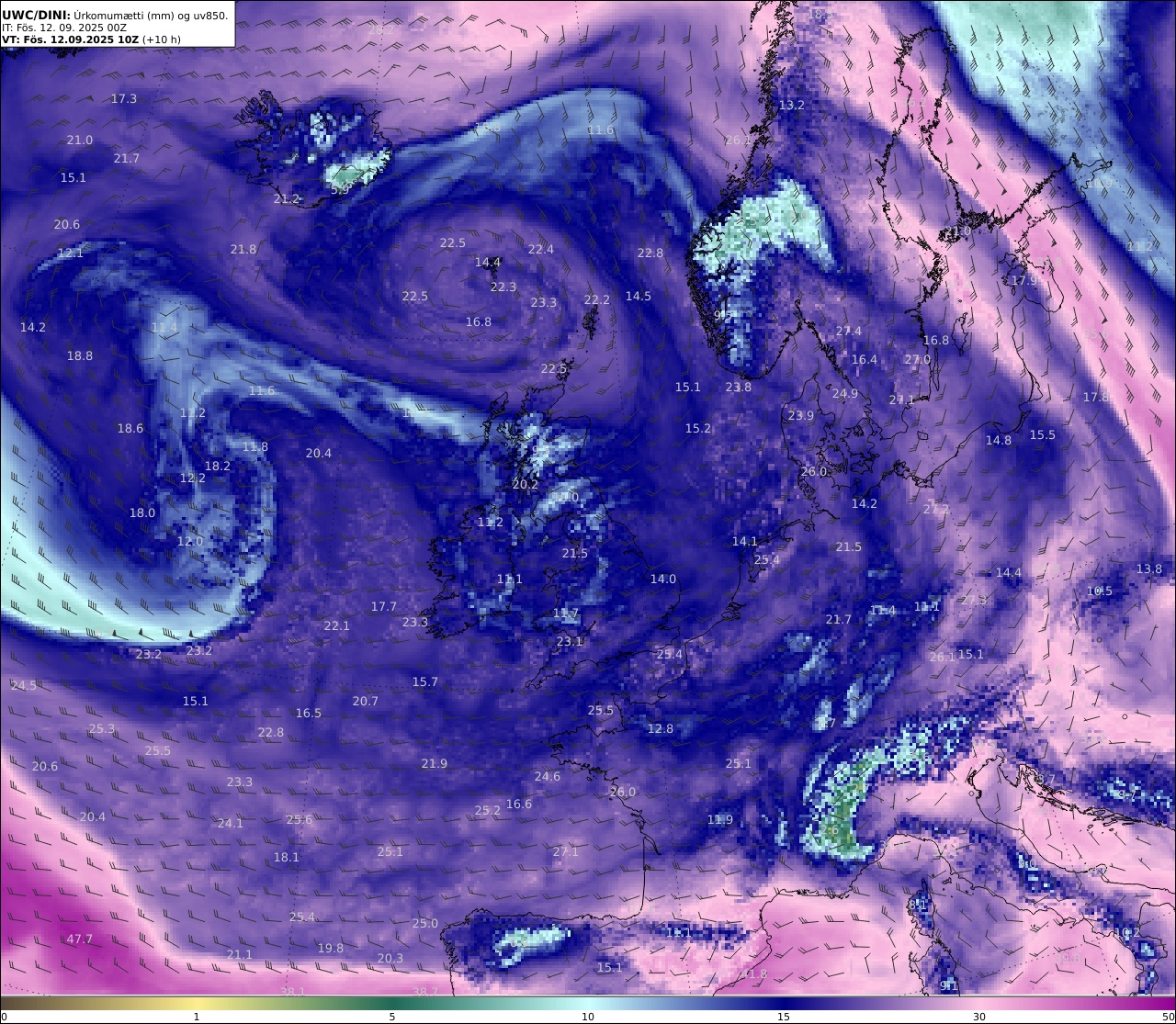1176x1024 pixels.
Task: Click the map value 24.9
Action: [x=845, y=393]
